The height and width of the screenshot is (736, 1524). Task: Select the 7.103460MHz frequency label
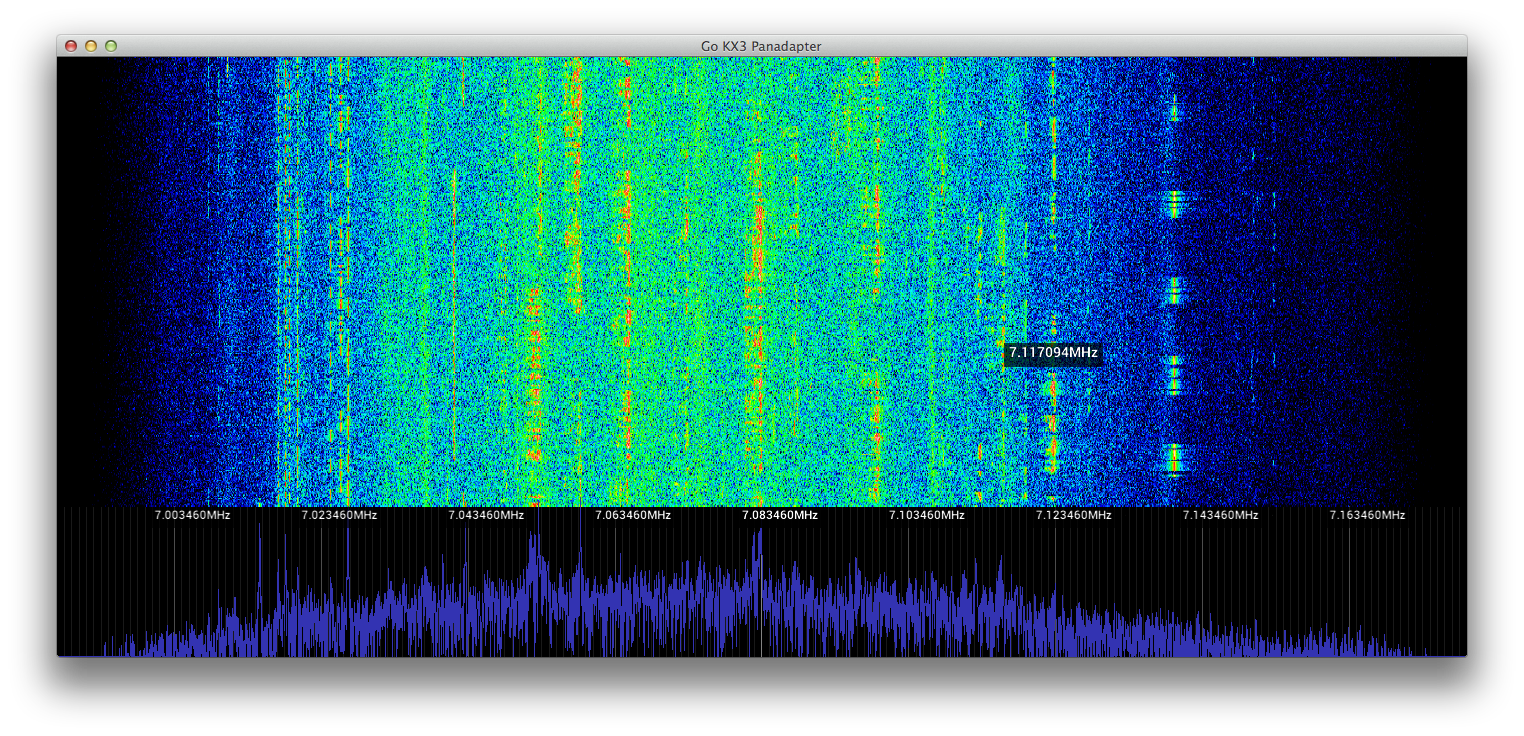click(x=927, y=515)
